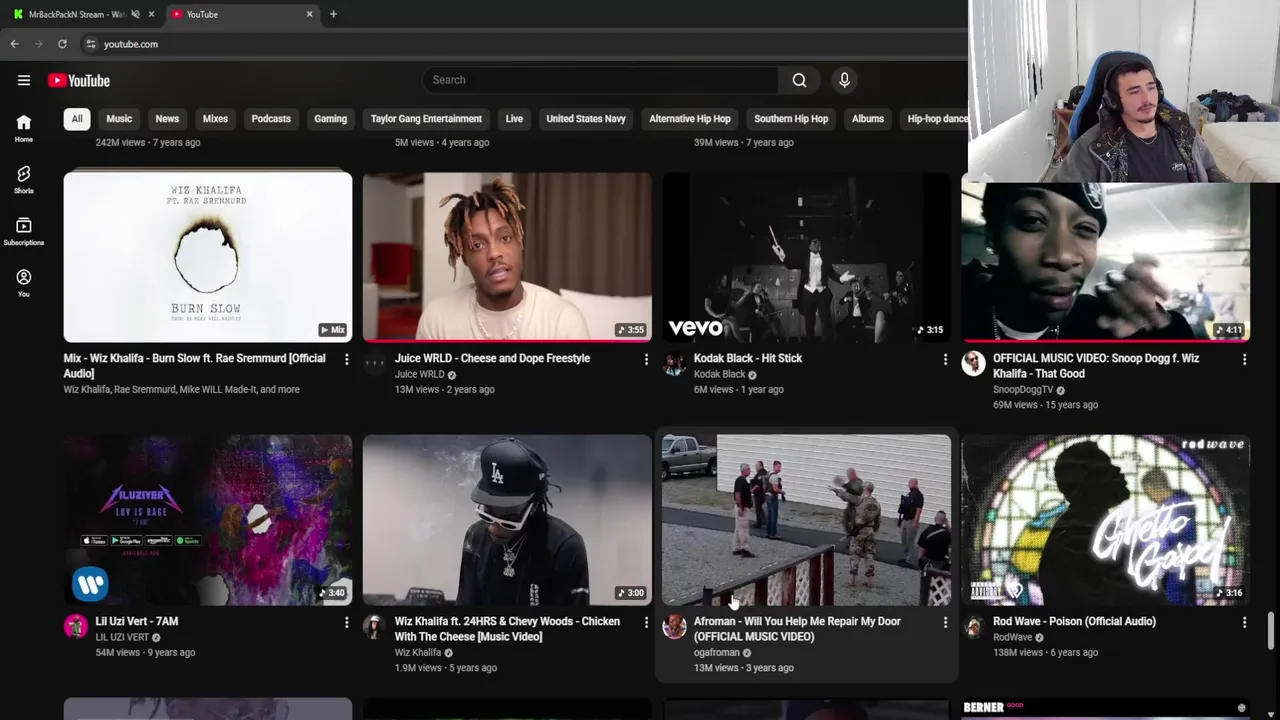Open Juice WRLD freestyle thumbnail
The width and height of the screenshot is (1280, 720).
(507, 257)
